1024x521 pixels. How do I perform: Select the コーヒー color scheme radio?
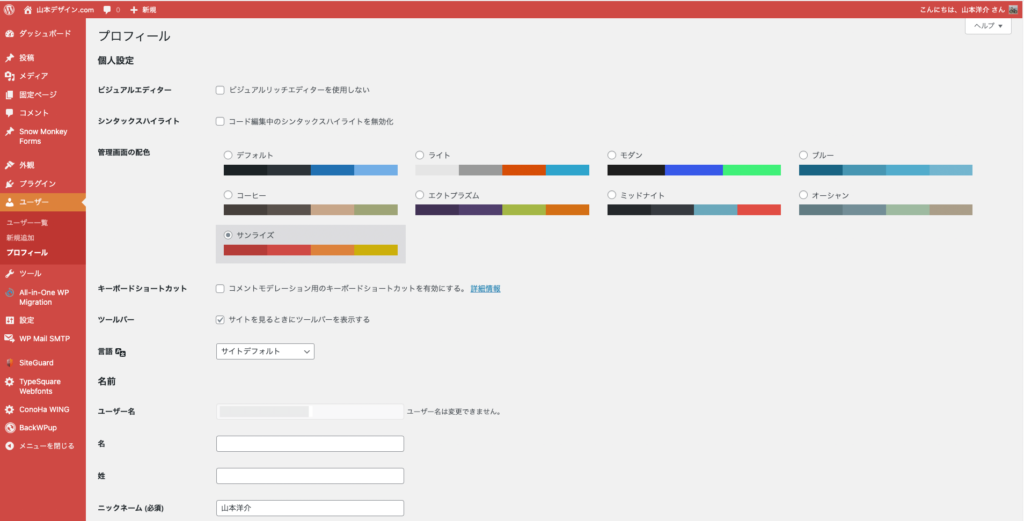point(228,195)
